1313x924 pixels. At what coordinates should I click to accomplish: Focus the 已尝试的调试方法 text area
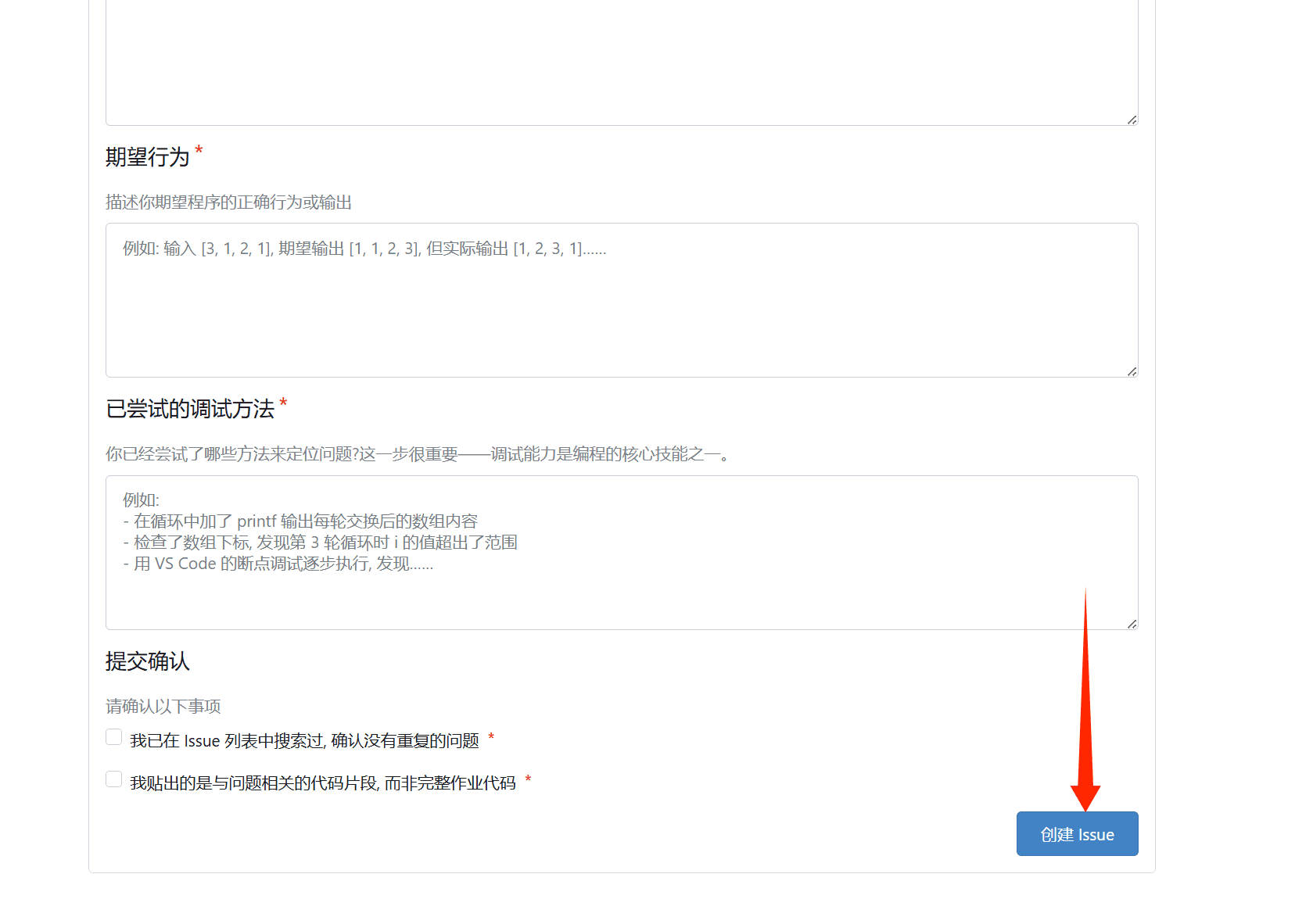622,553
